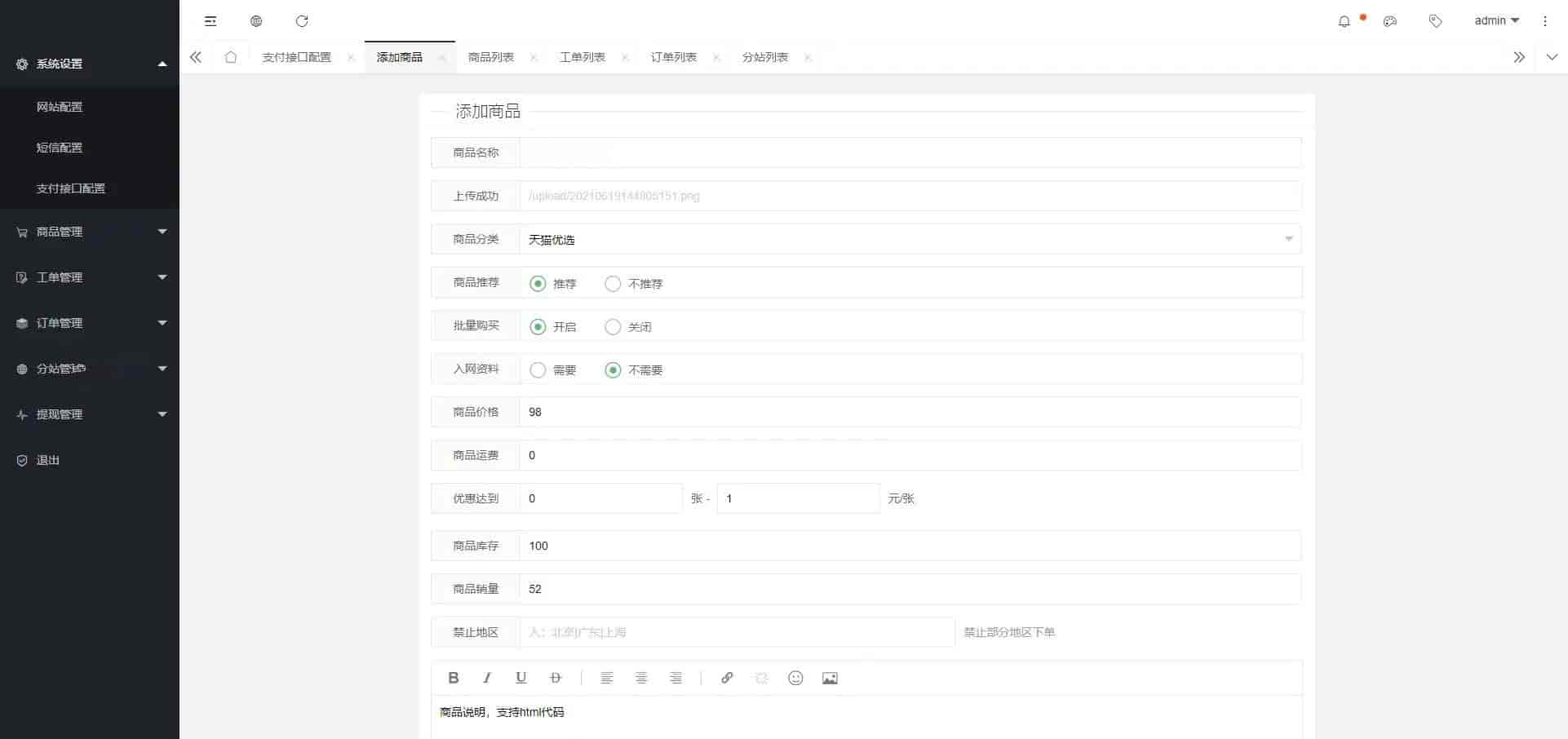
Task: Select 关闭 for 批量购买
Action: 613,327
